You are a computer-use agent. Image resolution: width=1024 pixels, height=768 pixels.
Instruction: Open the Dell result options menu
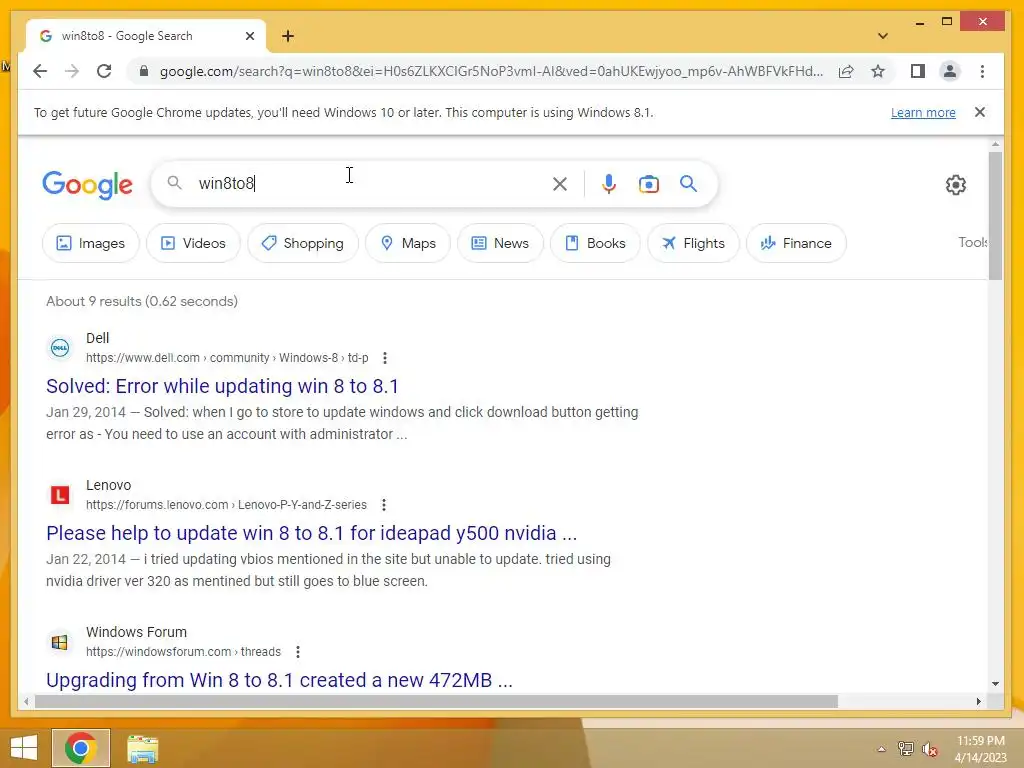click(x=385, y=358)
